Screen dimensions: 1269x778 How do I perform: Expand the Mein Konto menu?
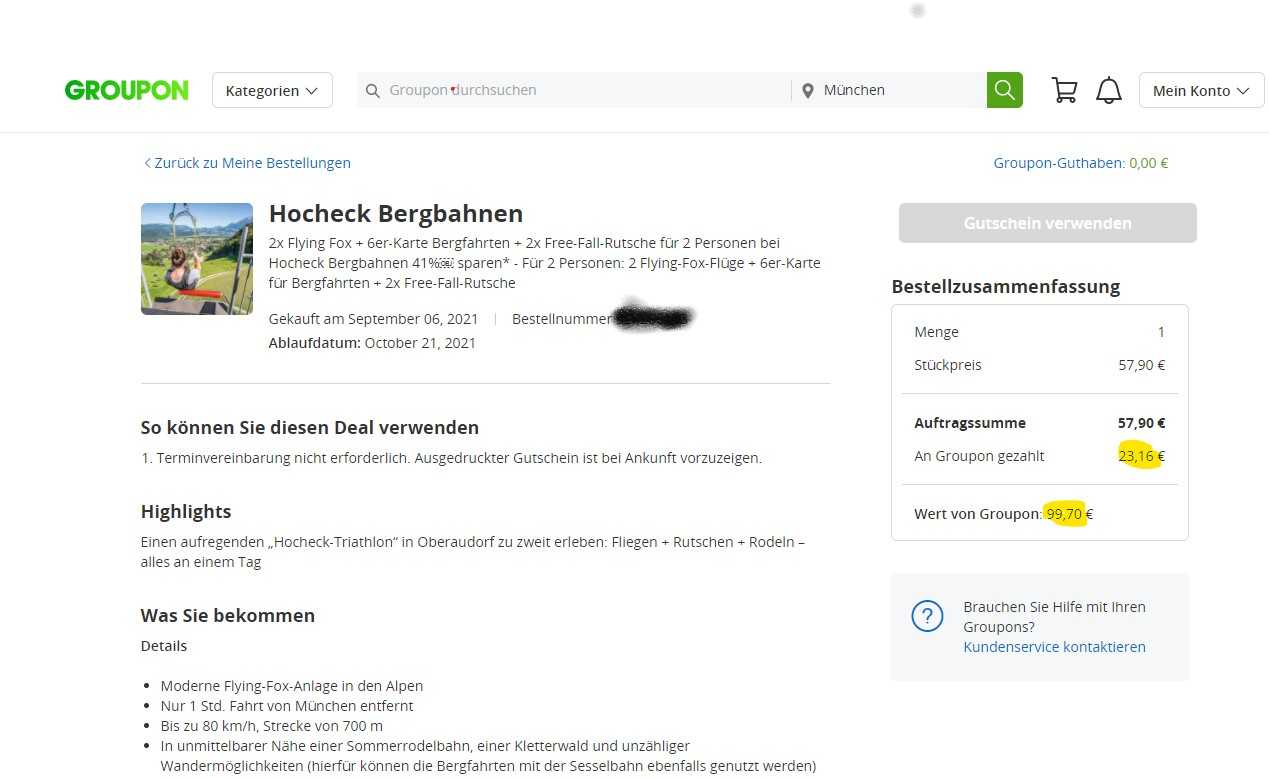1201,90
